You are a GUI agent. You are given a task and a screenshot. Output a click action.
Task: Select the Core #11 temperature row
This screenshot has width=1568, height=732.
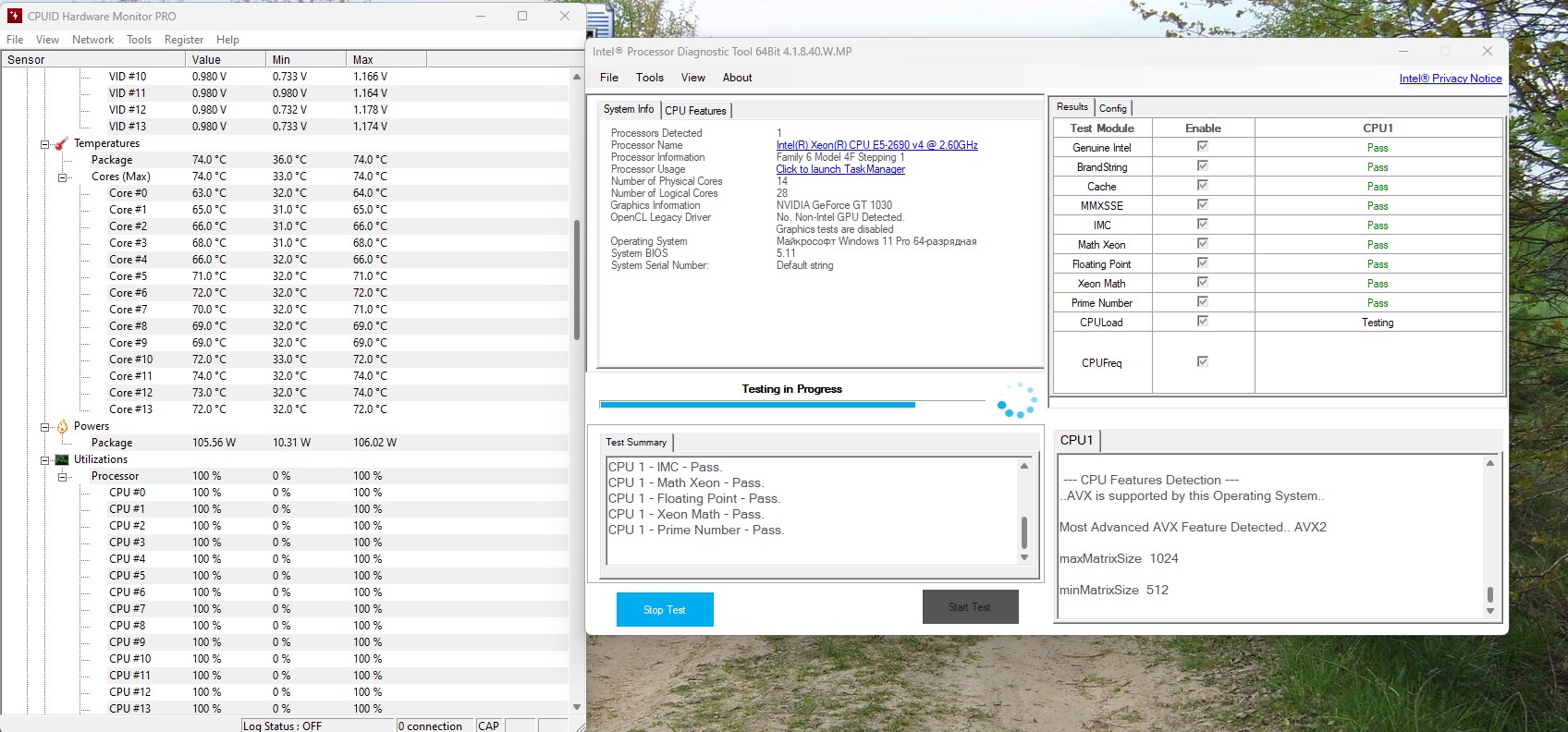coord(285,376)
